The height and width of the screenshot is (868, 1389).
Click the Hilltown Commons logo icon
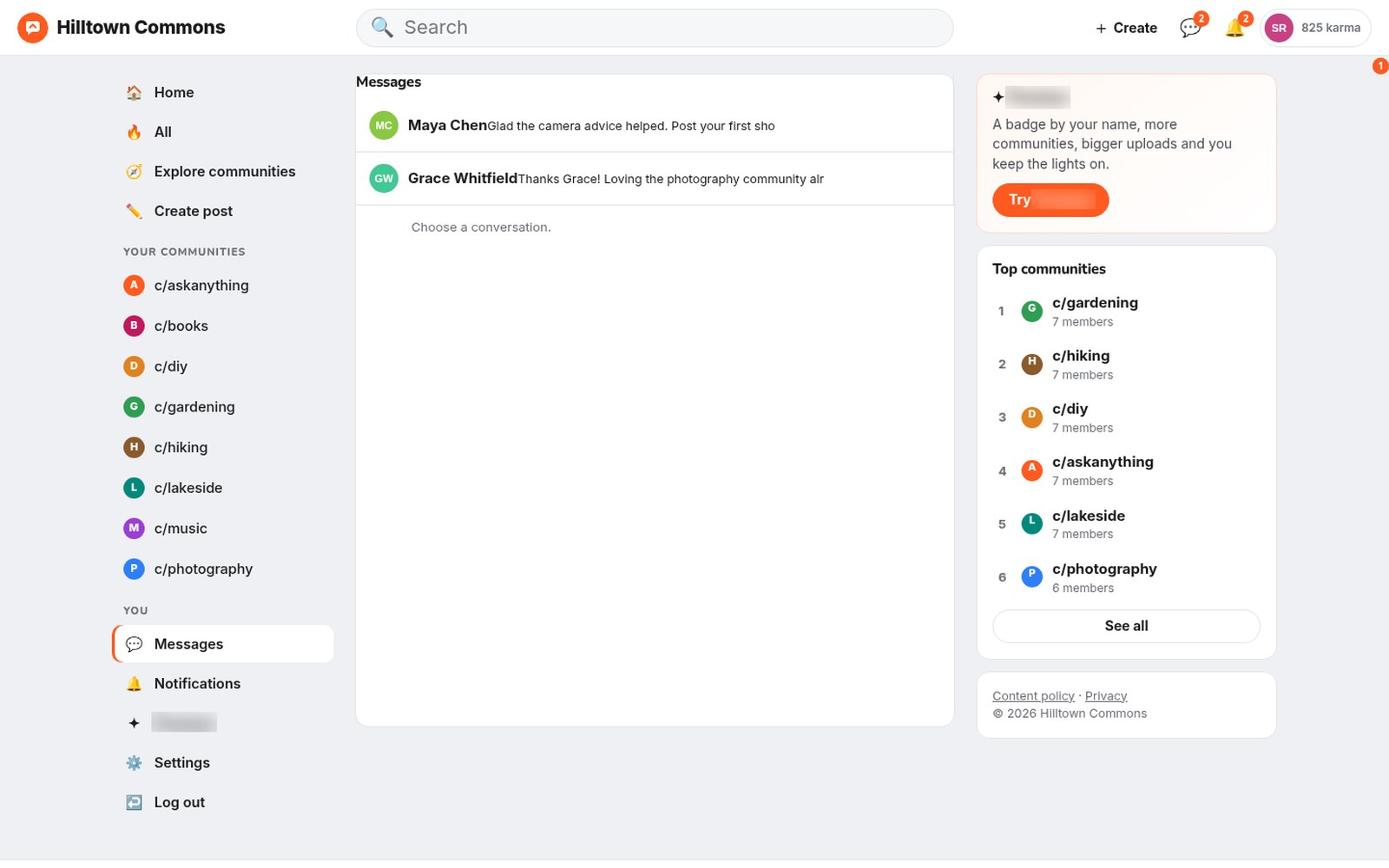click(32, 28)
